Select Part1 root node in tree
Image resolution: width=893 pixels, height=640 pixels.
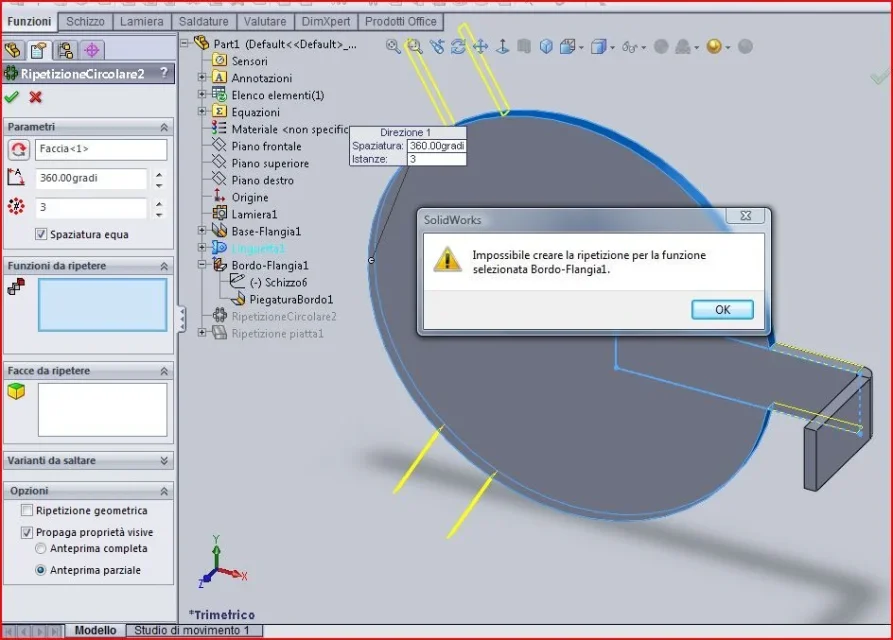click(x=285, y=44)
